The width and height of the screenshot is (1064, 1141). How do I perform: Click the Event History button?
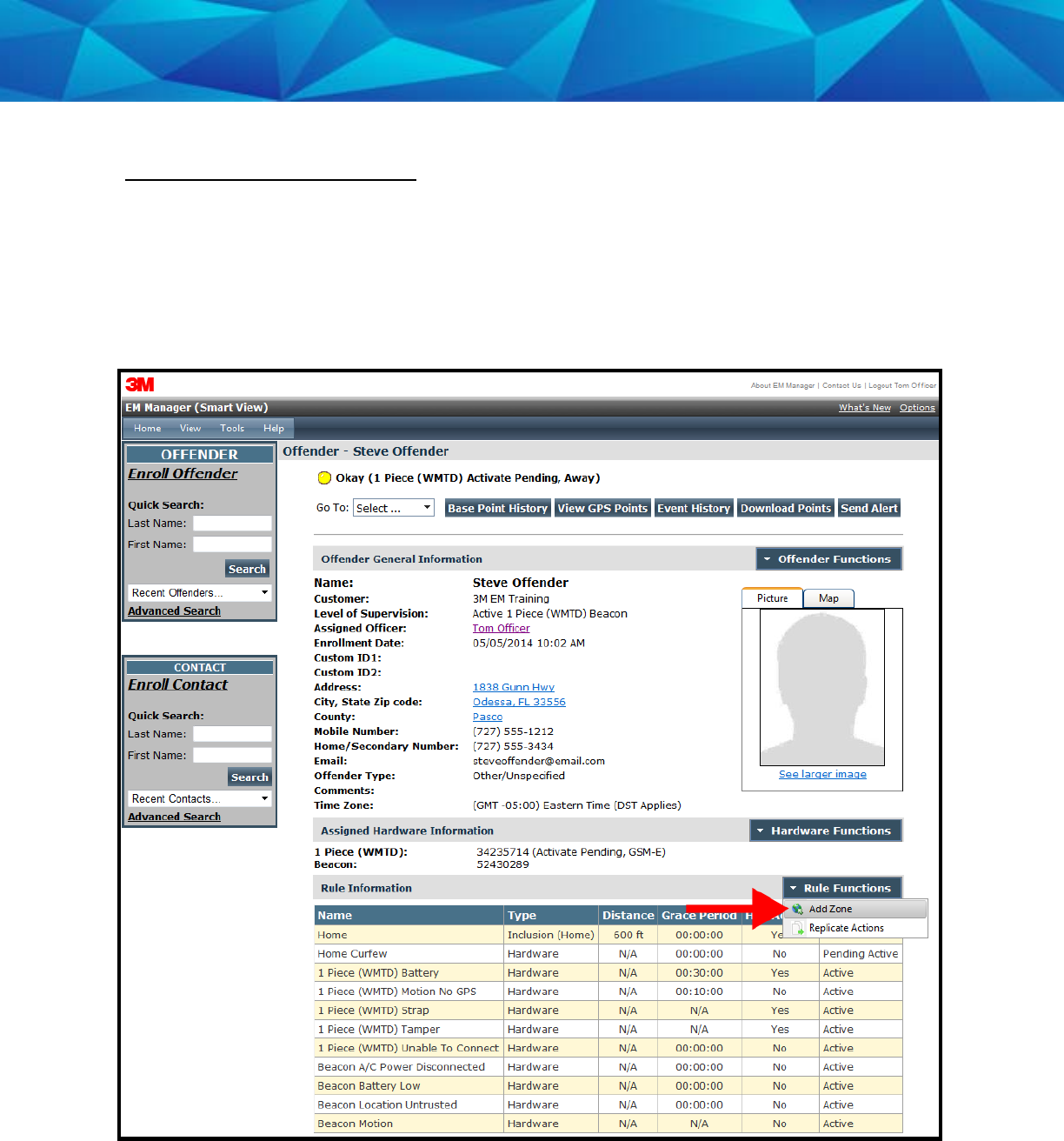tap(694, 508)
